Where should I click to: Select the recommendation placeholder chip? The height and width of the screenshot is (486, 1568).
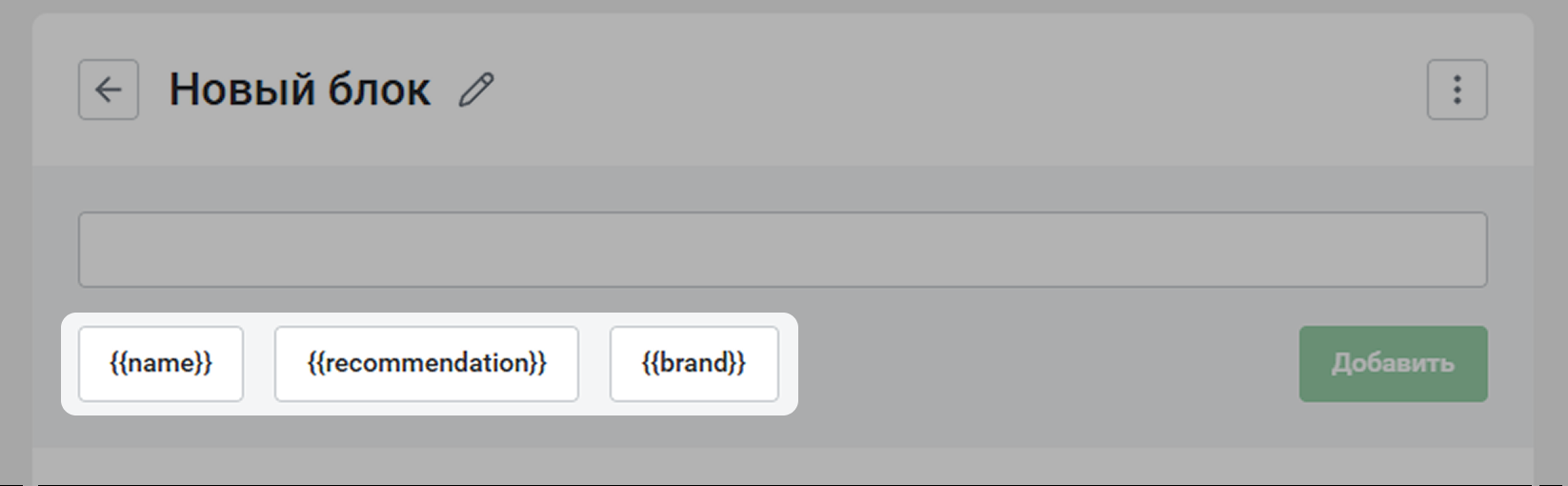pos(426,364)
